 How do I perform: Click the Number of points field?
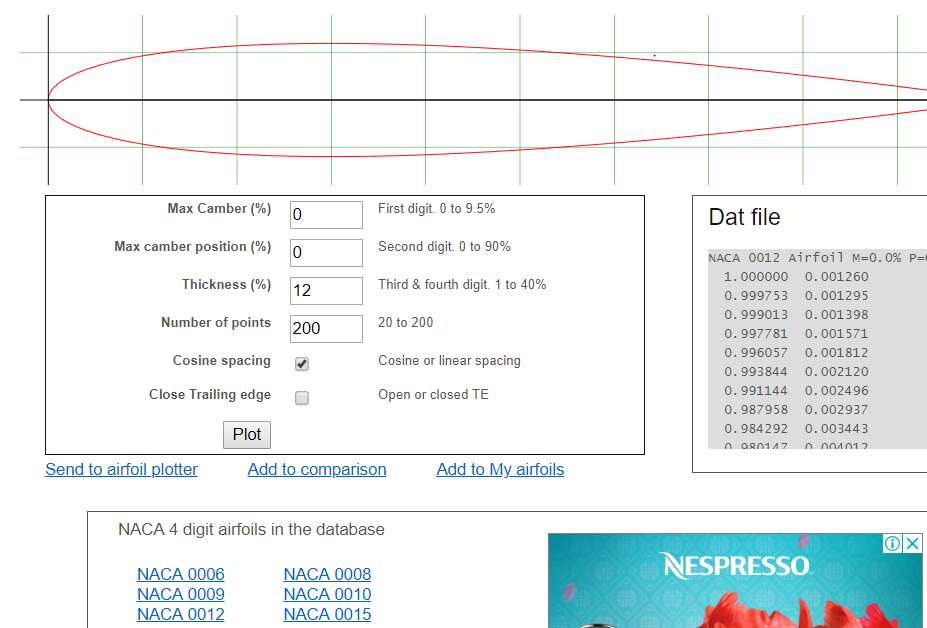pos(325,328)
